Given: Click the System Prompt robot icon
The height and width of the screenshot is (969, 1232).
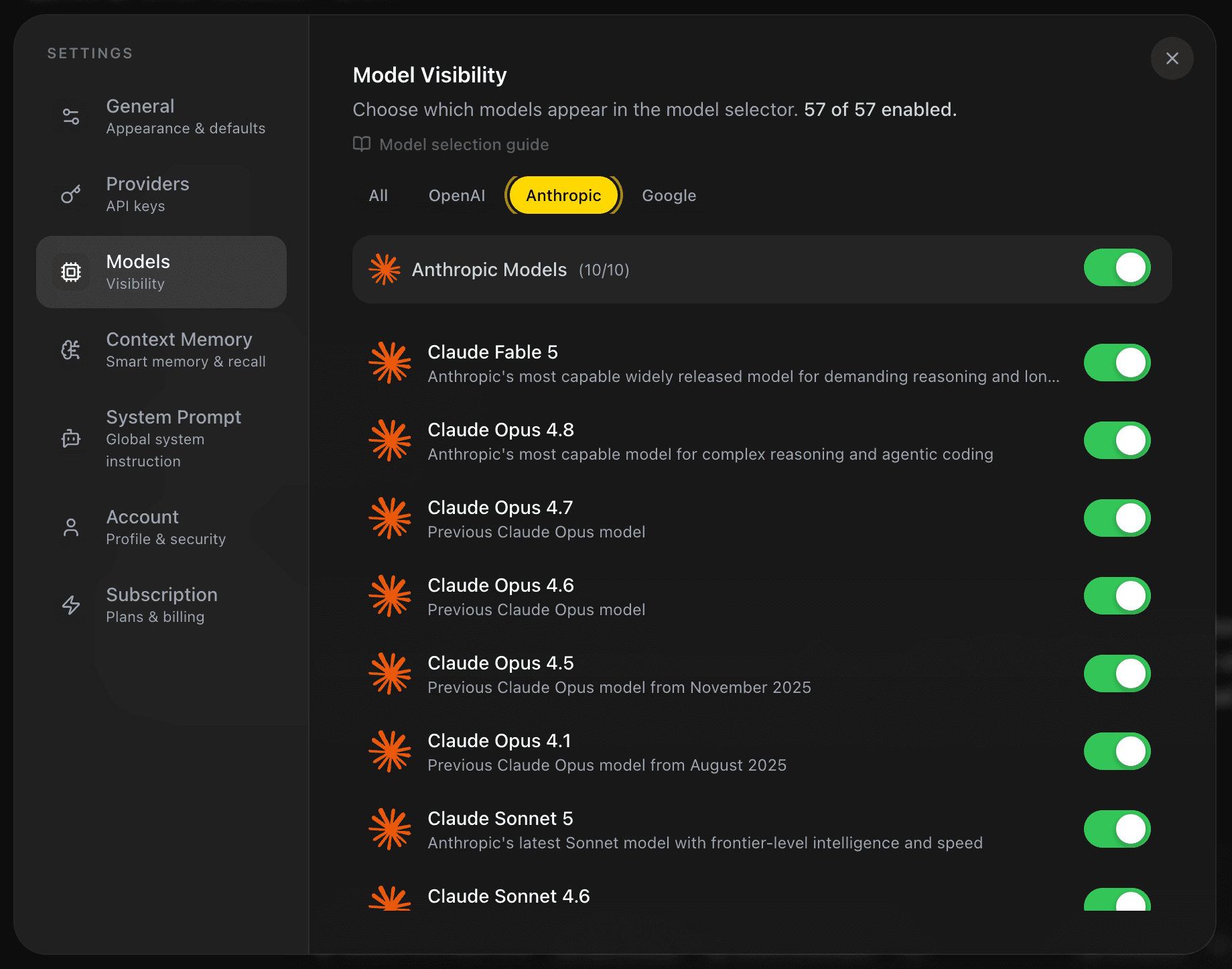Looking at the screenshot, I should coord(71,438).
